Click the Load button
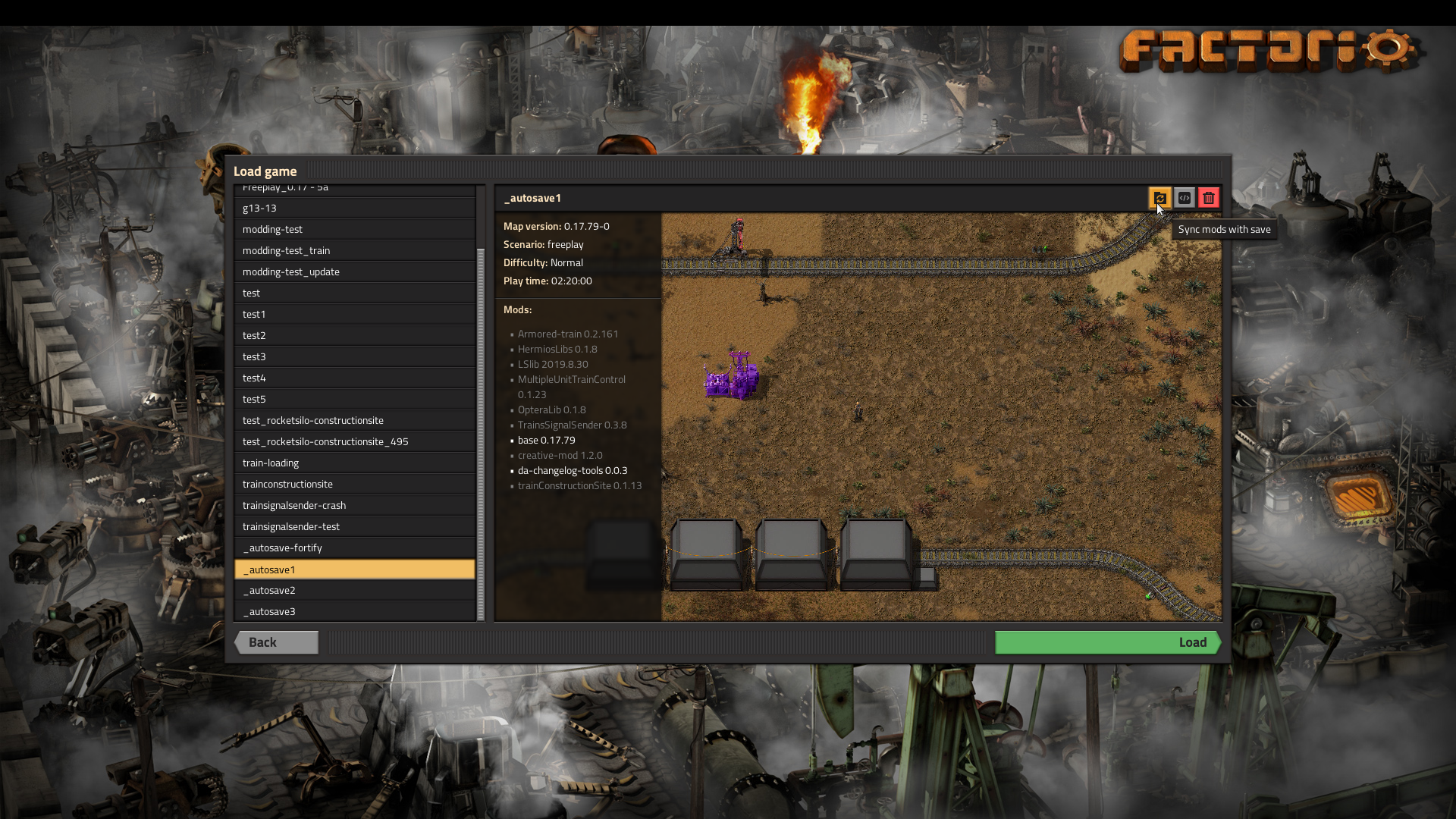Image resolution: width=1456 pixels, height=819 pixels. [x=1108, y=642]
